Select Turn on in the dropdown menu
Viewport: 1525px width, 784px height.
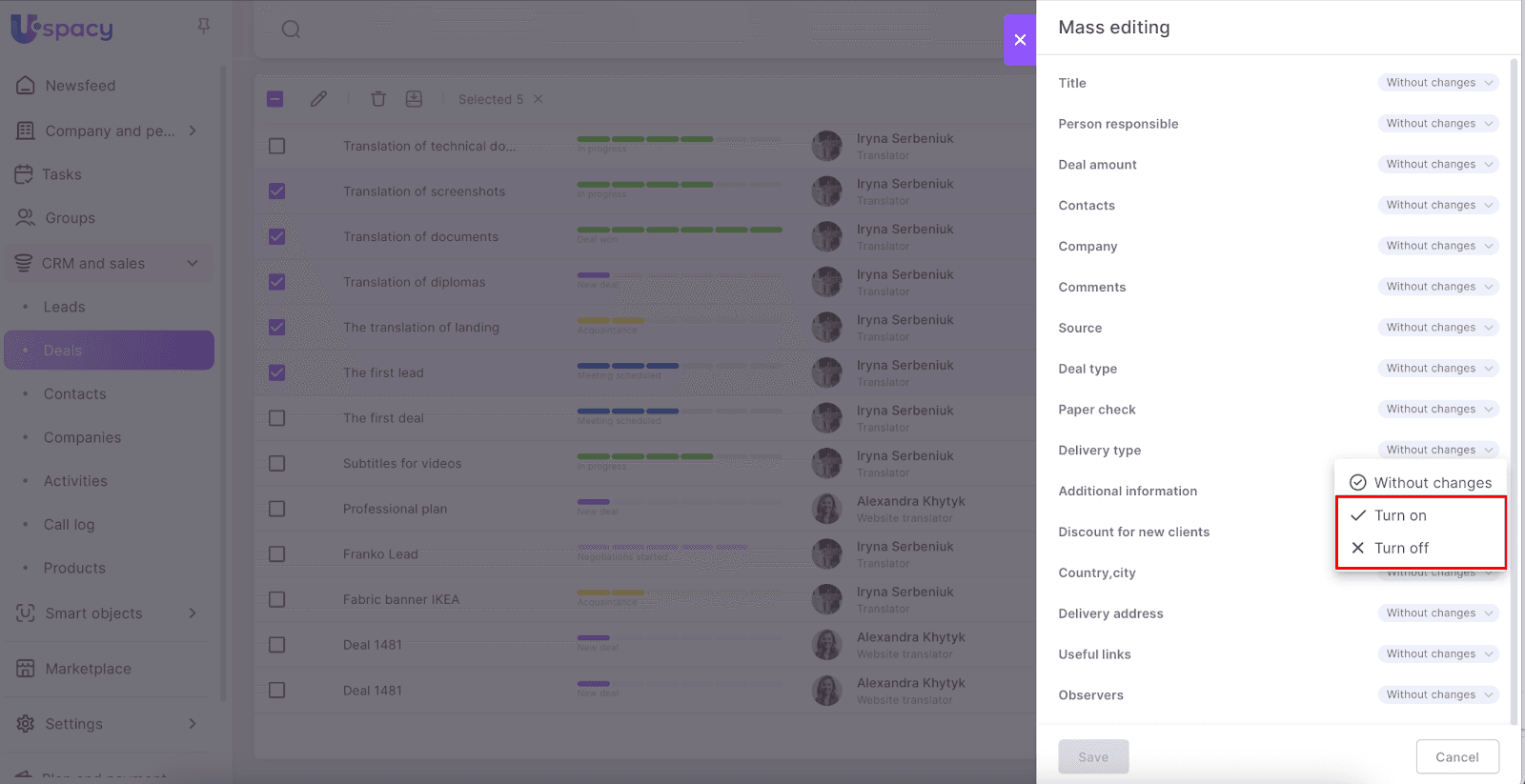point(1400,515)
